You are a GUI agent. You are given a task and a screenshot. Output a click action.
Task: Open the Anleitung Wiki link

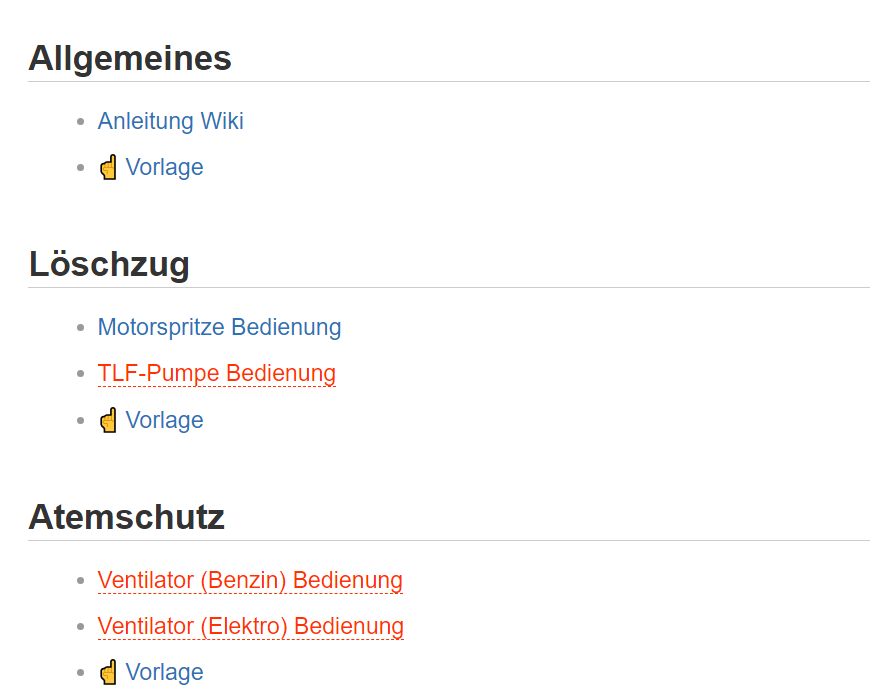pos(170,121)
